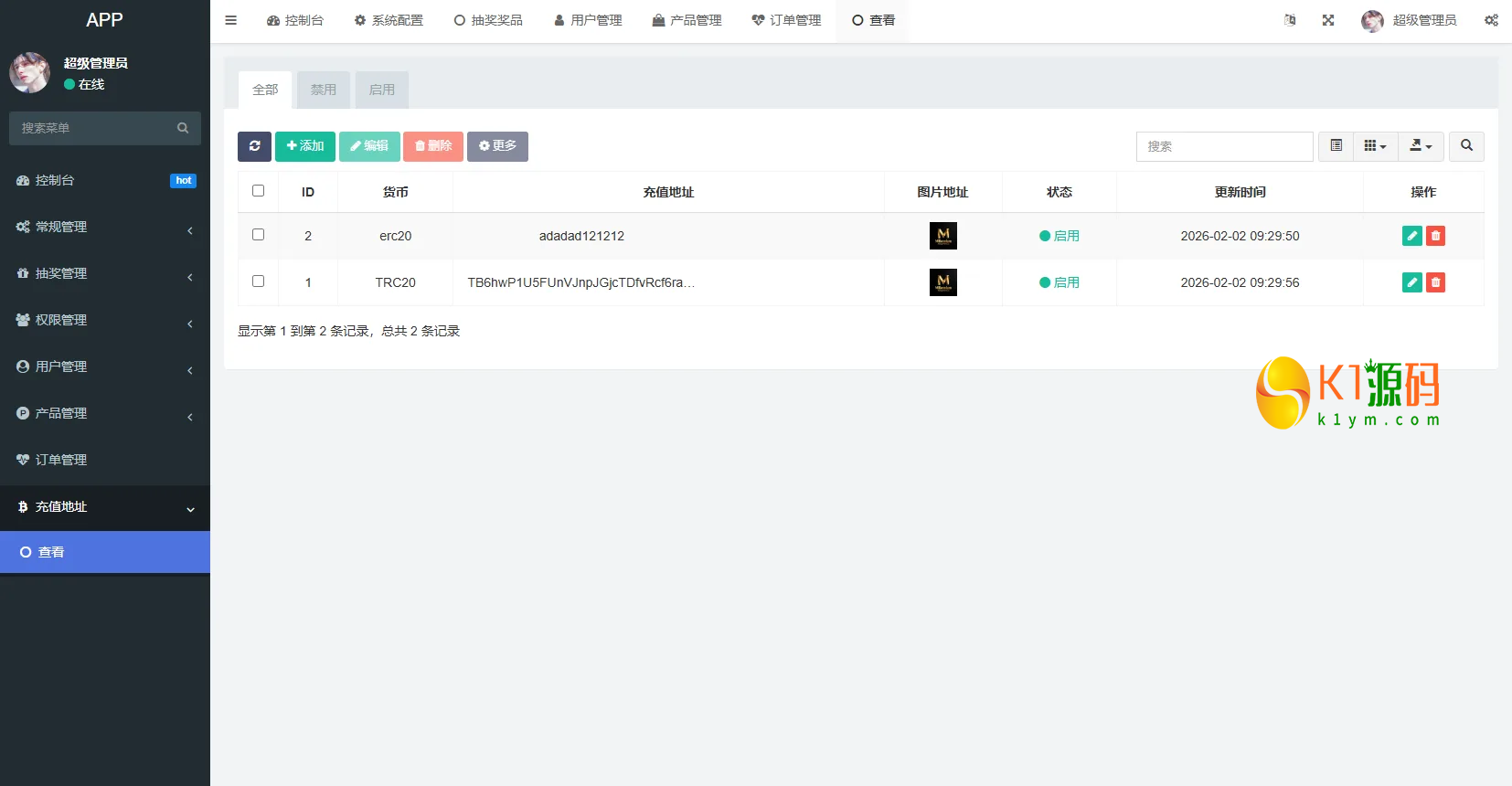
Task: Click the super admin avatar in top bar
Action: pos(1372,21)
